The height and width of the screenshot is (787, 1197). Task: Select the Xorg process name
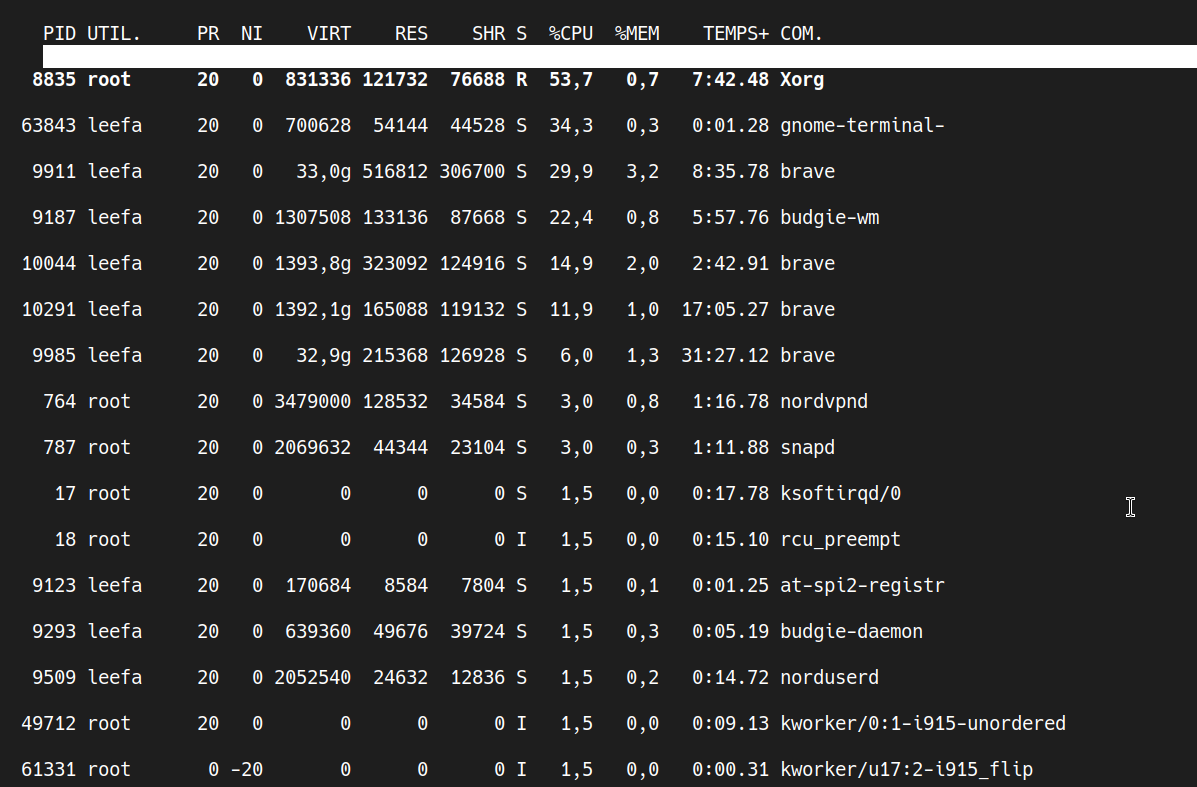click(802, 80)
